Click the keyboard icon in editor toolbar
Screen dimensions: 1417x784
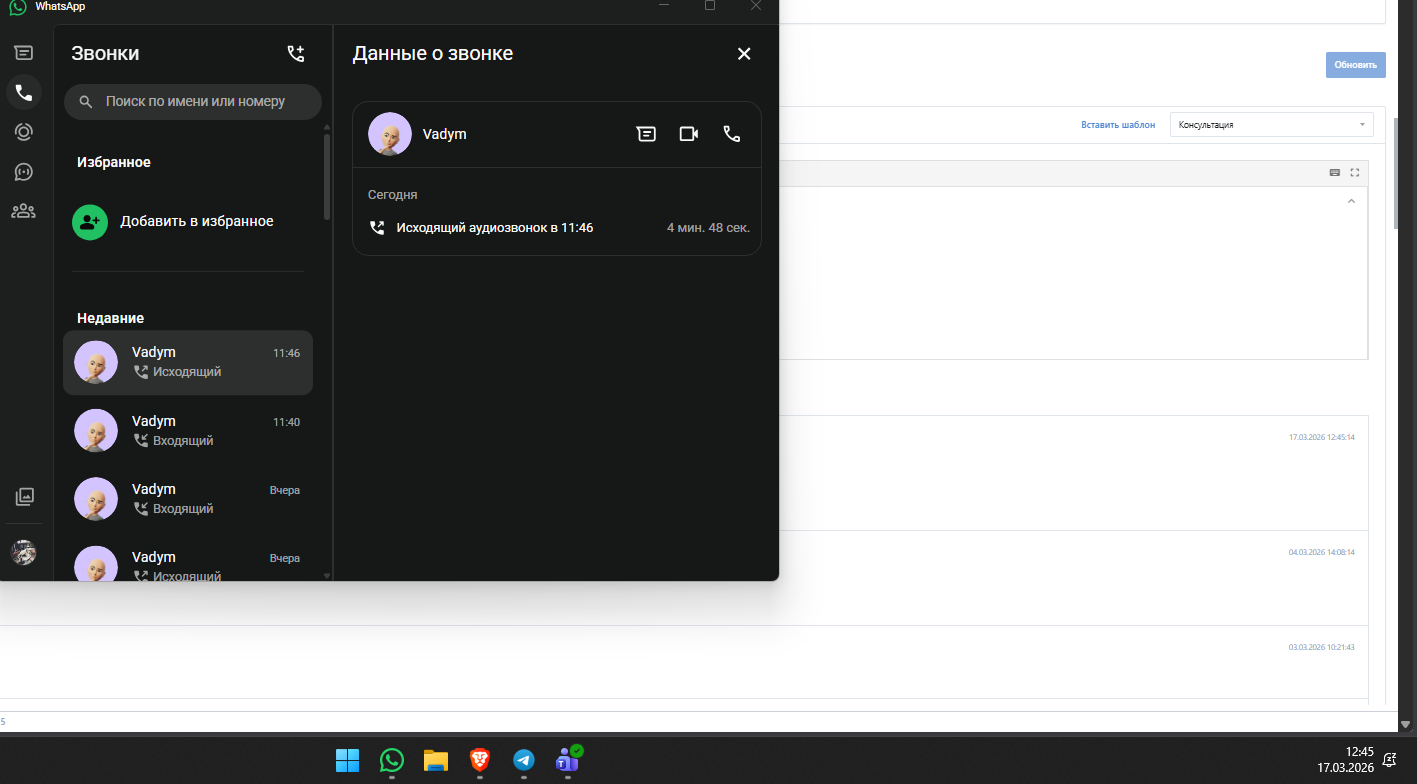tap(1335, 172)
